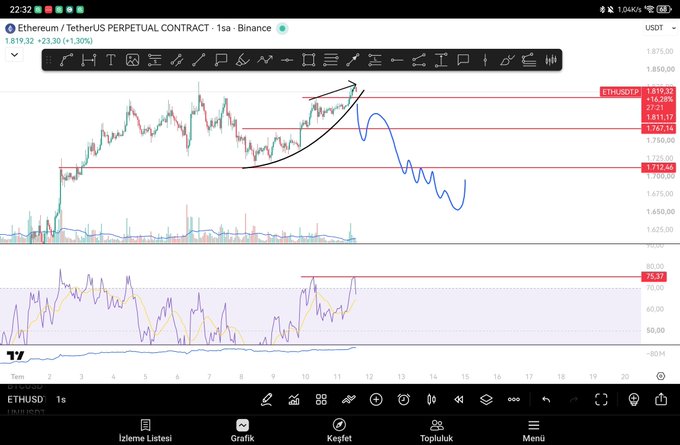
Task: Open the ETHUSD symbol search
Action: 26,399
